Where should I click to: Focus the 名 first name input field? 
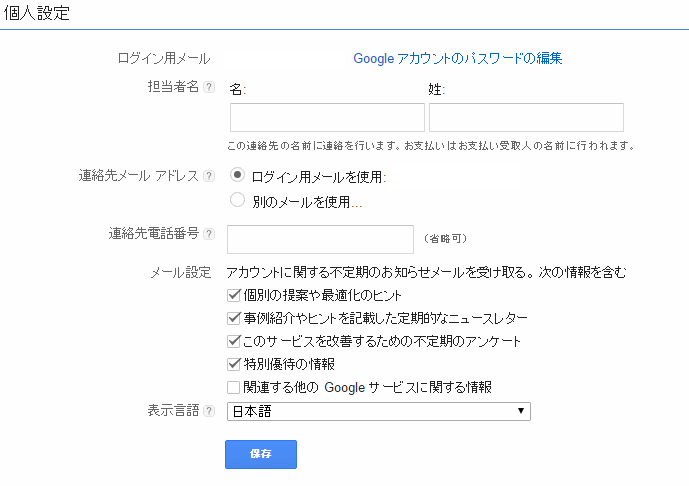click(x=327, y=117)
